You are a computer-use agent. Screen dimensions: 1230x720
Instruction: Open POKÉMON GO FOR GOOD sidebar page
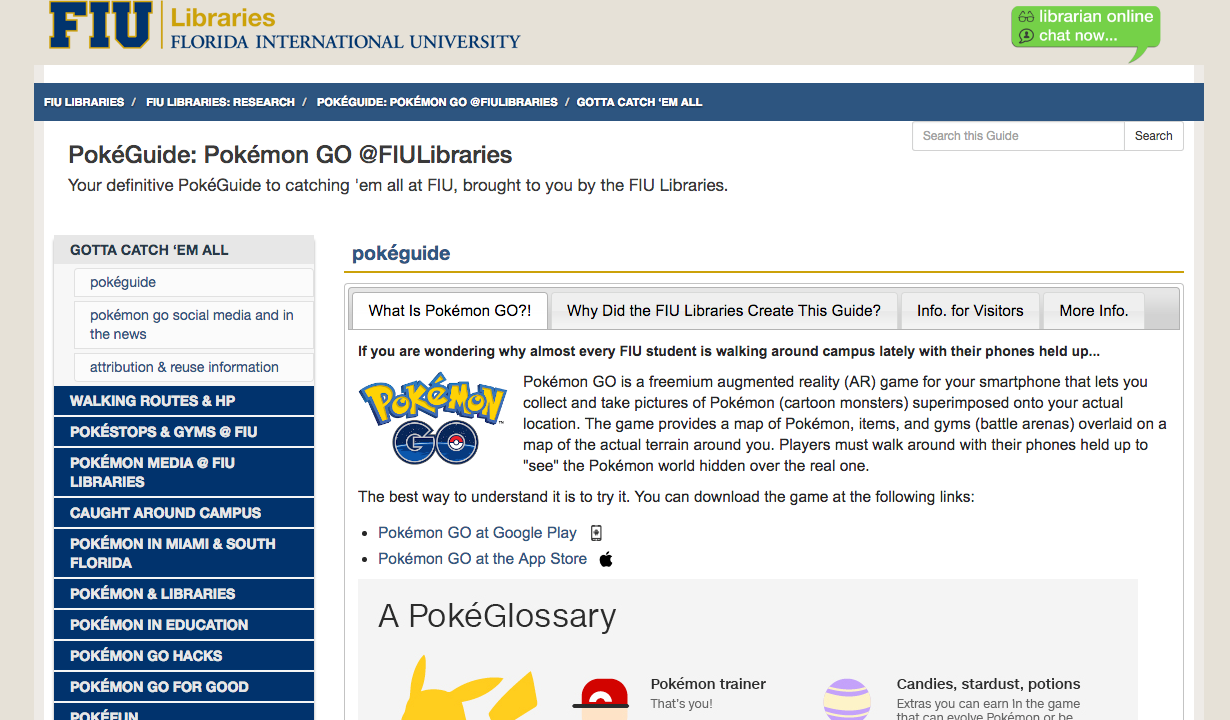[x=184, y=687]
